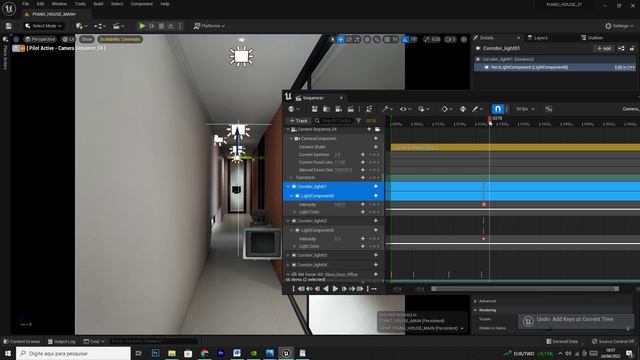Viewport: 640px width, 360px height.
Task: Open the Sequencer curve editor
Action: pos(549,109)
